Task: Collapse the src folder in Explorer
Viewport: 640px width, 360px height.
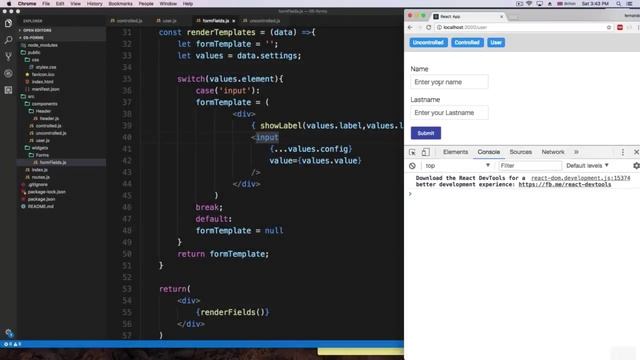Action: coord(31,97)
